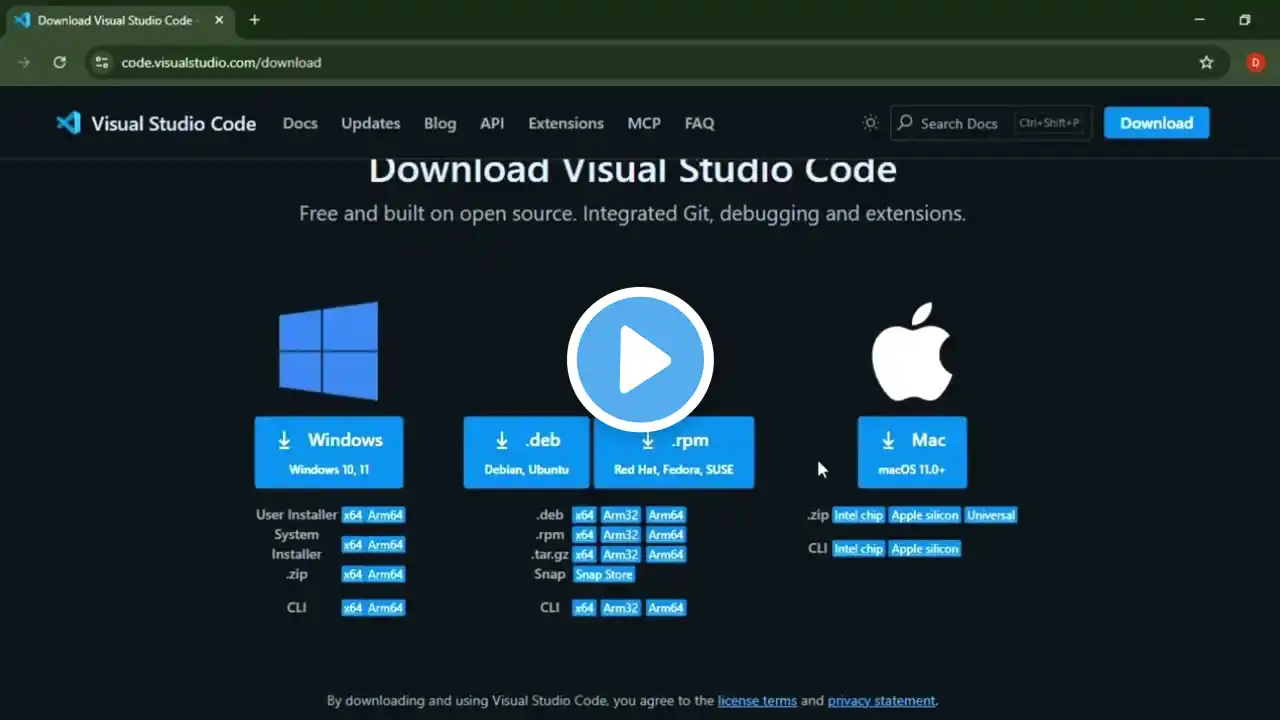Download the .tar.gz Arm64 archive
The height and width of the screenshot is (720, 1280).
[x=666, y=555]
